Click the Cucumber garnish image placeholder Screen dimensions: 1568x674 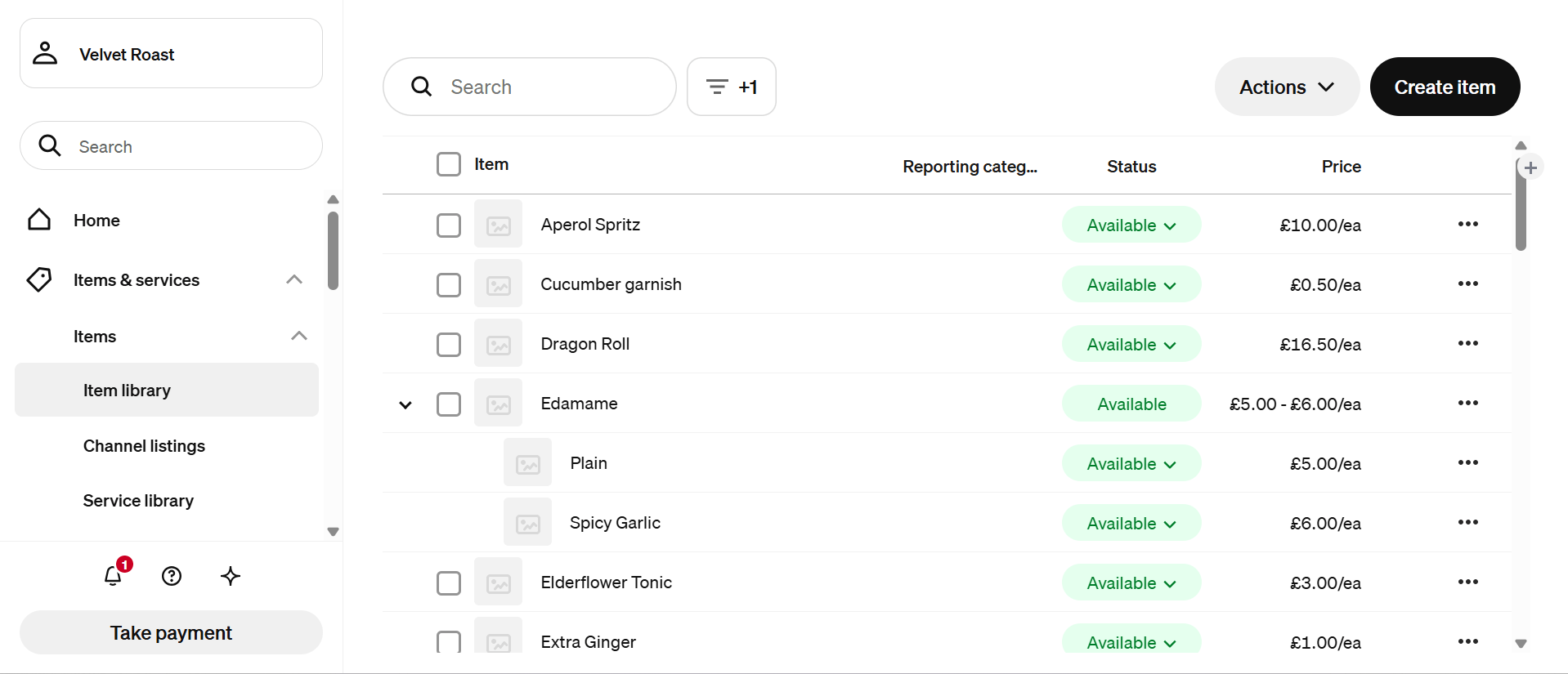pos(498,283)
